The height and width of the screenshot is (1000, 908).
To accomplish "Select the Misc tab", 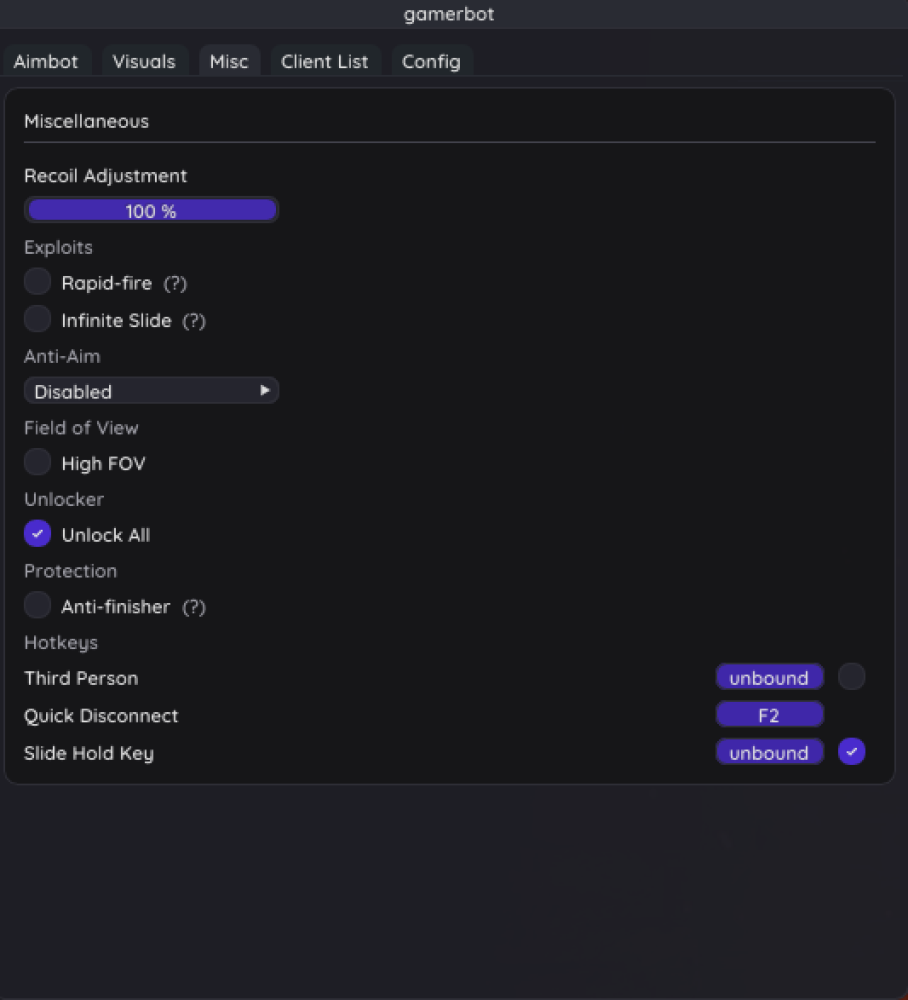I will tap(229, 62).
